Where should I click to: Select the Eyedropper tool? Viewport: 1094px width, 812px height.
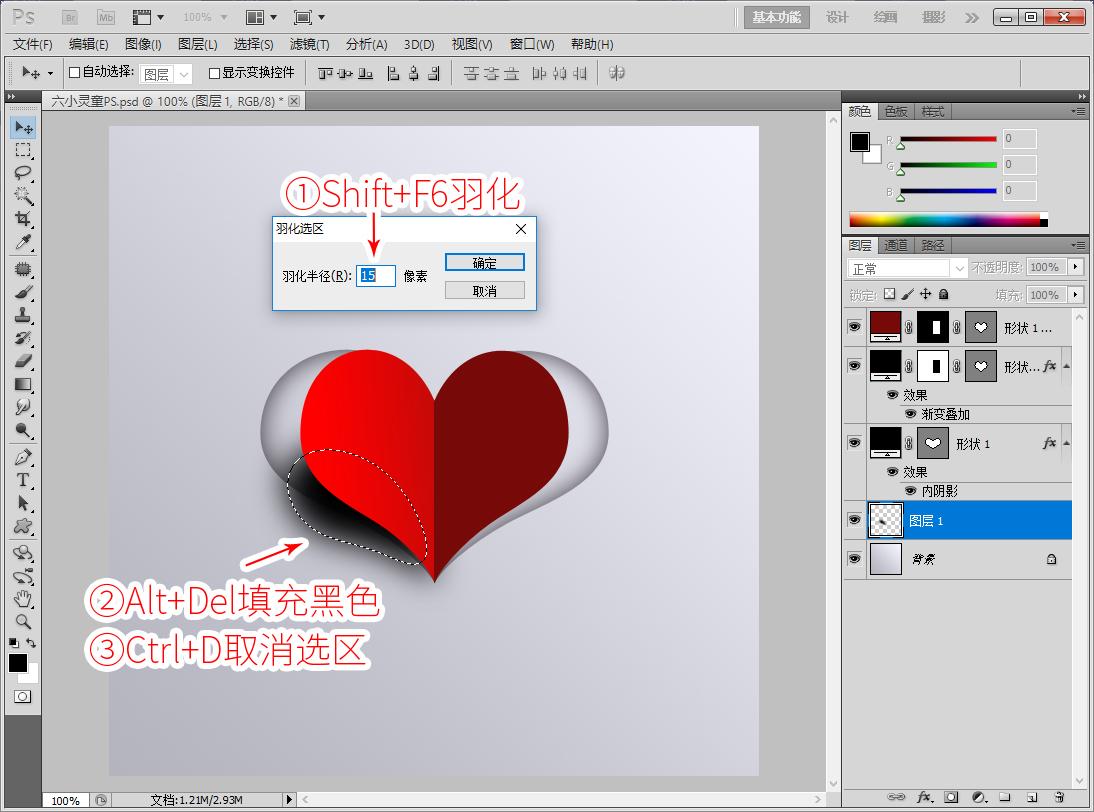pos(23,242)
